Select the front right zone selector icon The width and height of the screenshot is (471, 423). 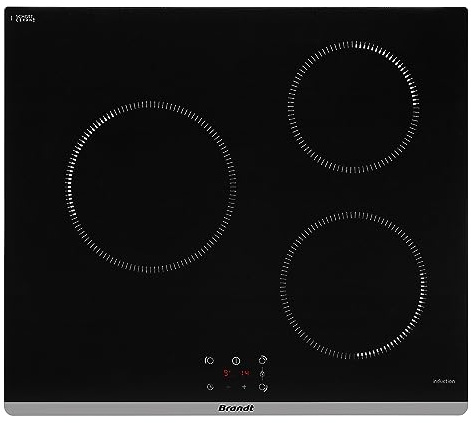263,387
